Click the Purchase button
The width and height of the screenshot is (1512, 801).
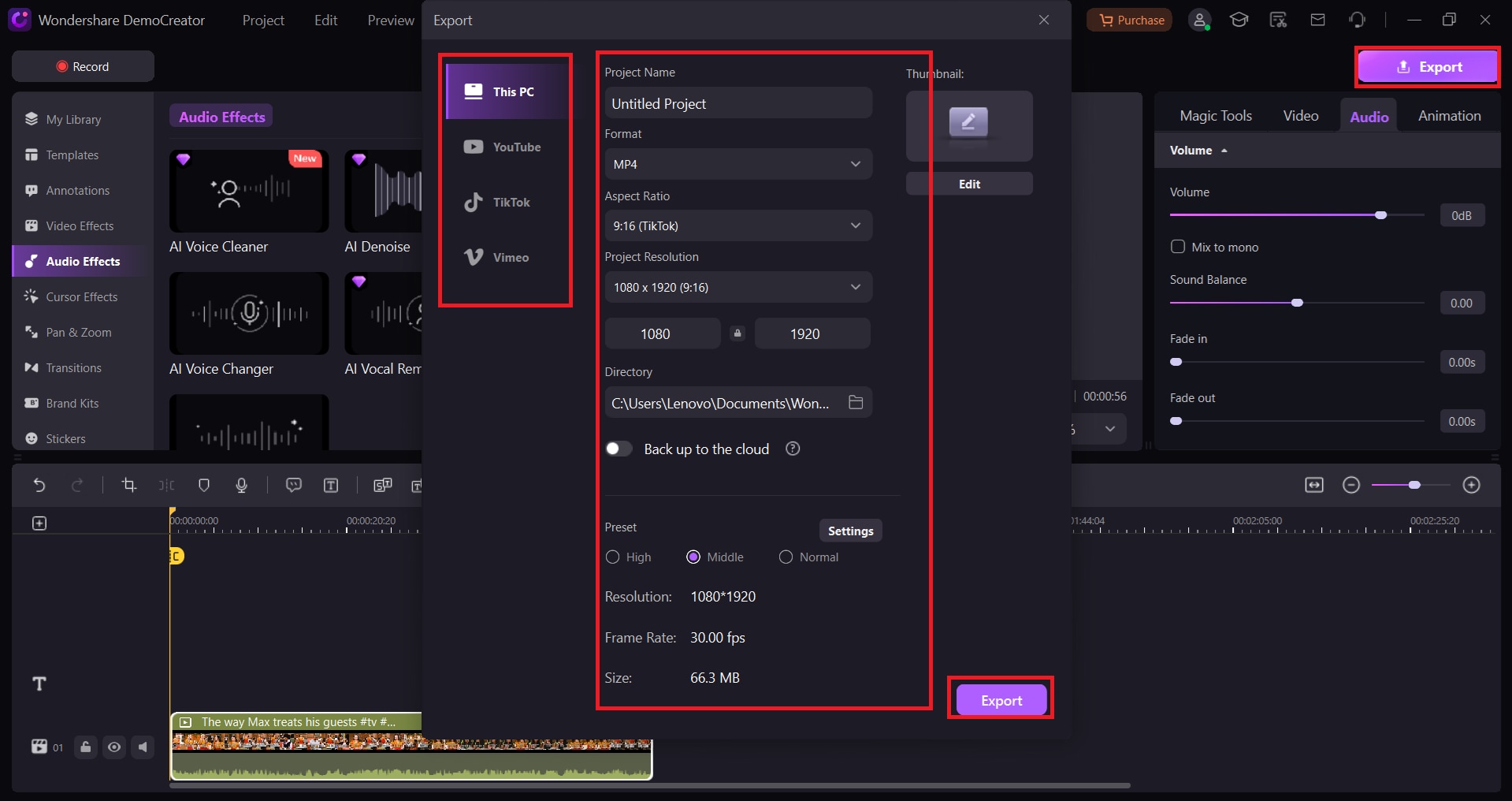point(1130,20)
